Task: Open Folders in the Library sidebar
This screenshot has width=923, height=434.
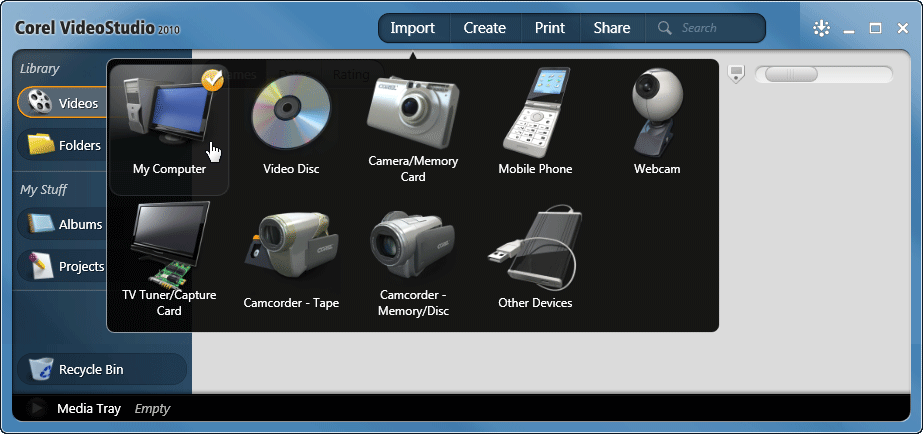Action: [62, 145]
